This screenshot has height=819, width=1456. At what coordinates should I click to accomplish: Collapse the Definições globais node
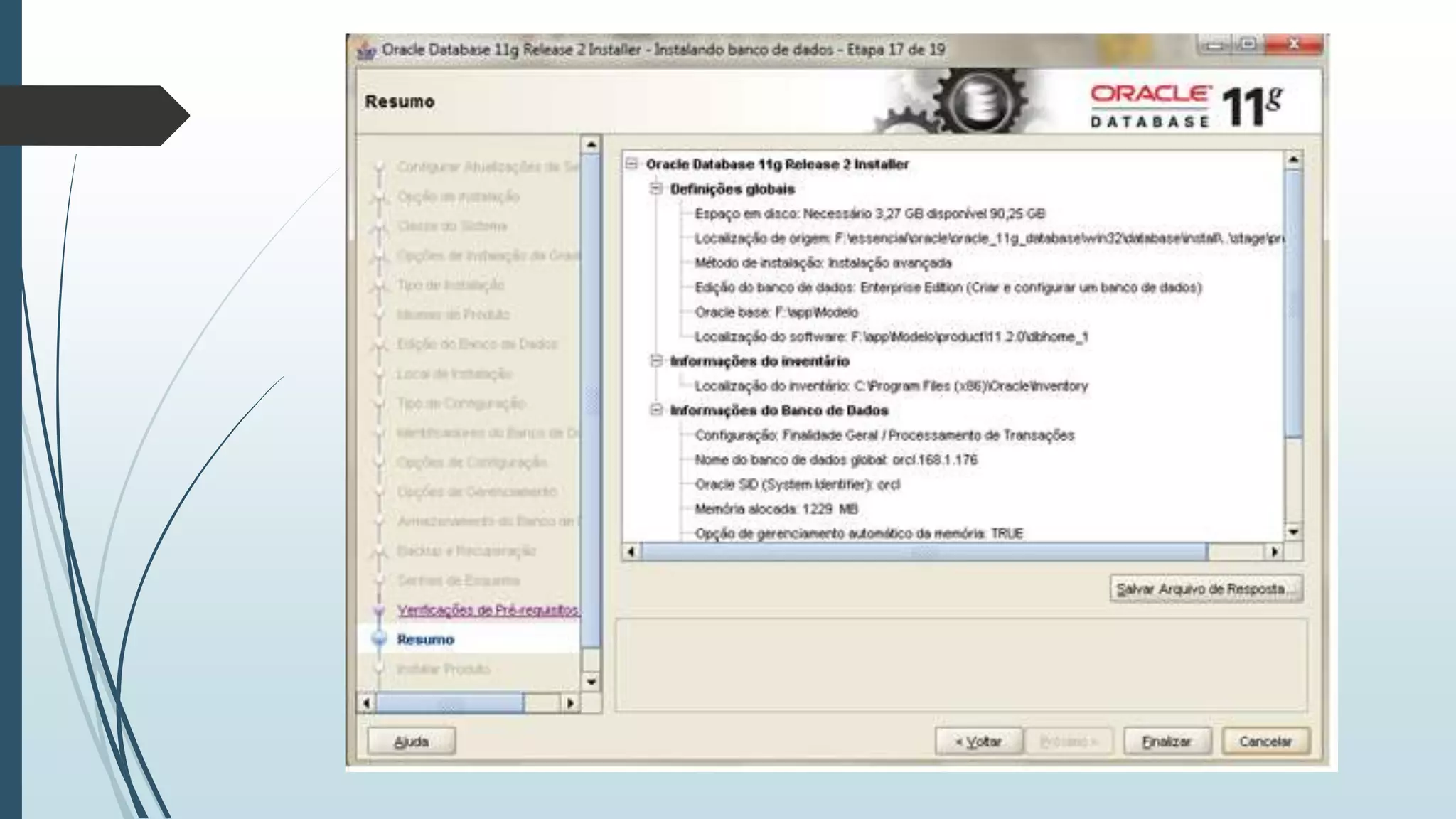[656, 189]
